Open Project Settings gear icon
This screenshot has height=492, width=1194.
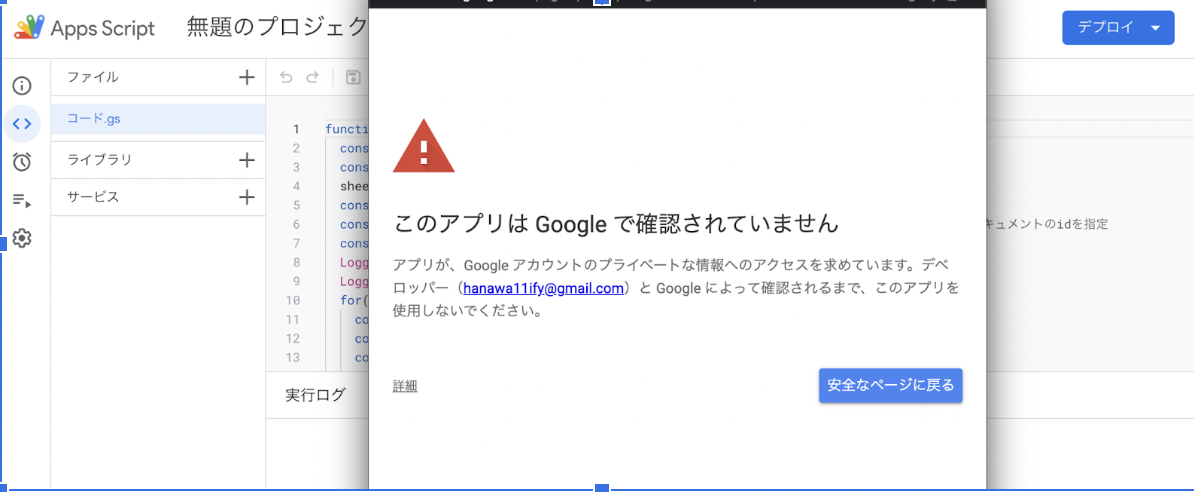pyautogui.click(x=22, y=238)
